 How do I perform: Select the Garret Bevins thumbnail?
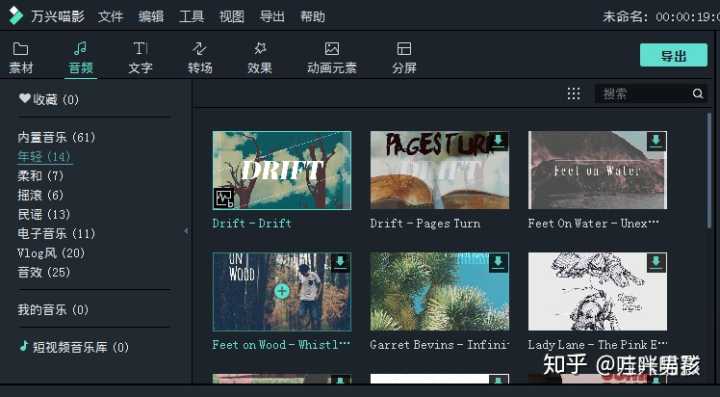click(439, 291)
